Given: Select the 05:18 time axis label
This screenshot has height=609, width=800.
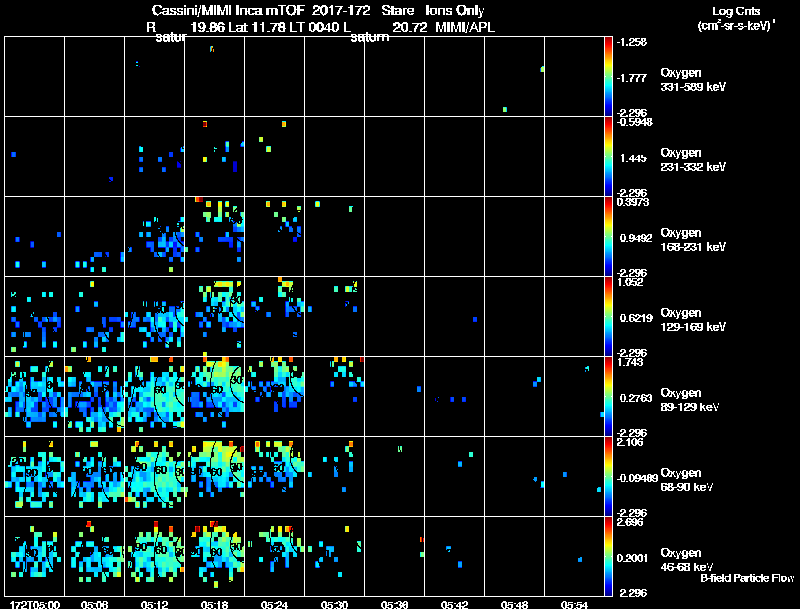Looking at the screenshot, I should coord(214,604).
